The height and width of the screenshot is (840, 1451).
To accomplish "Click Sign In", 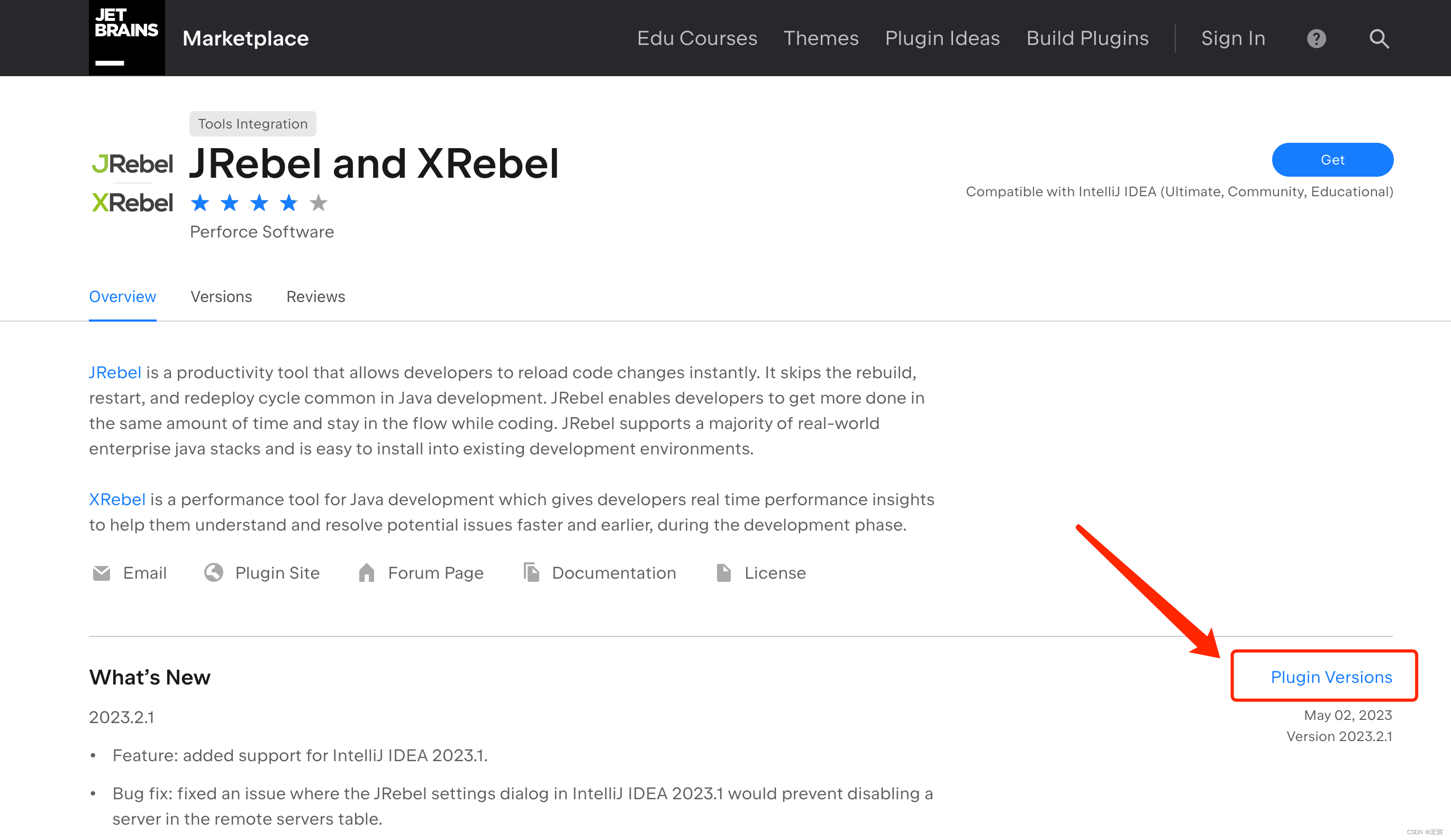I will point(1233,39).
